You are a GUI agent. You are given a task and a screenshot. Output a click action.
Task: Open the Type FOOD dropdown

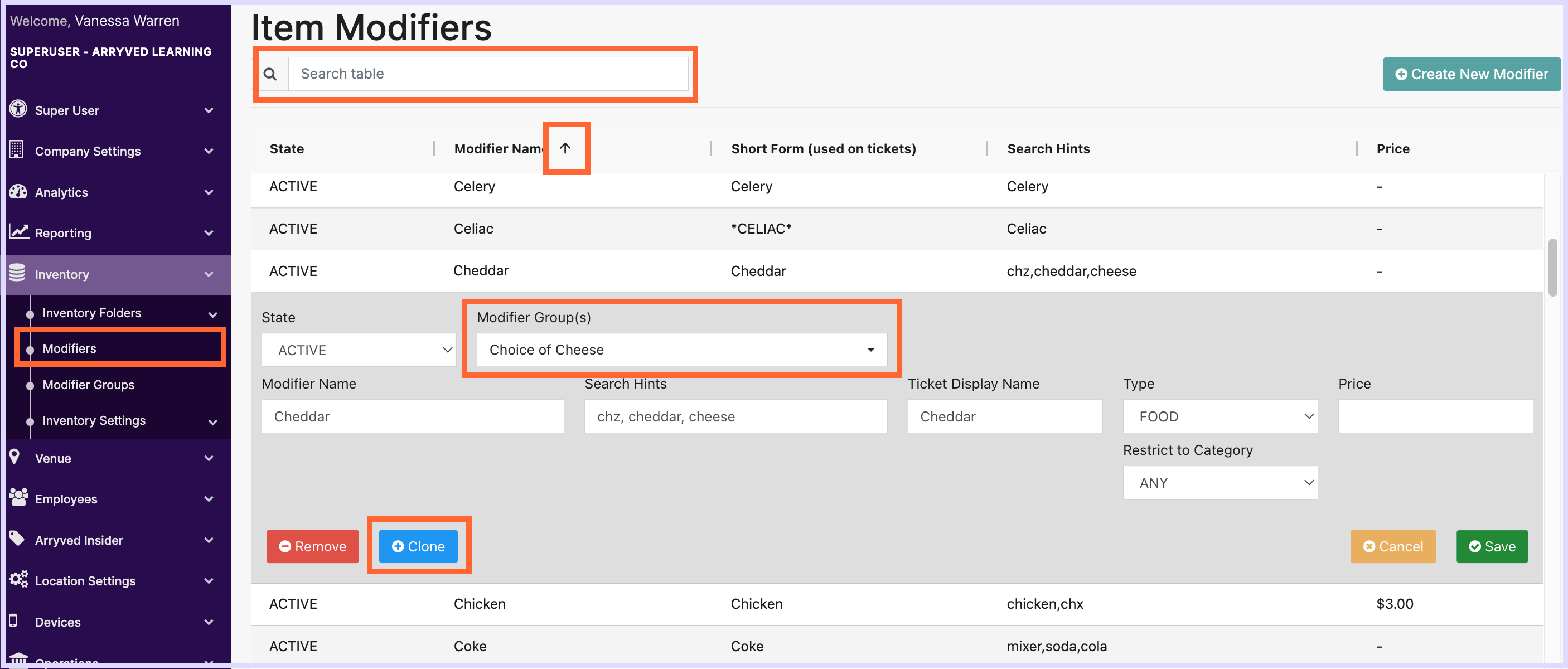pos(1219,416)
